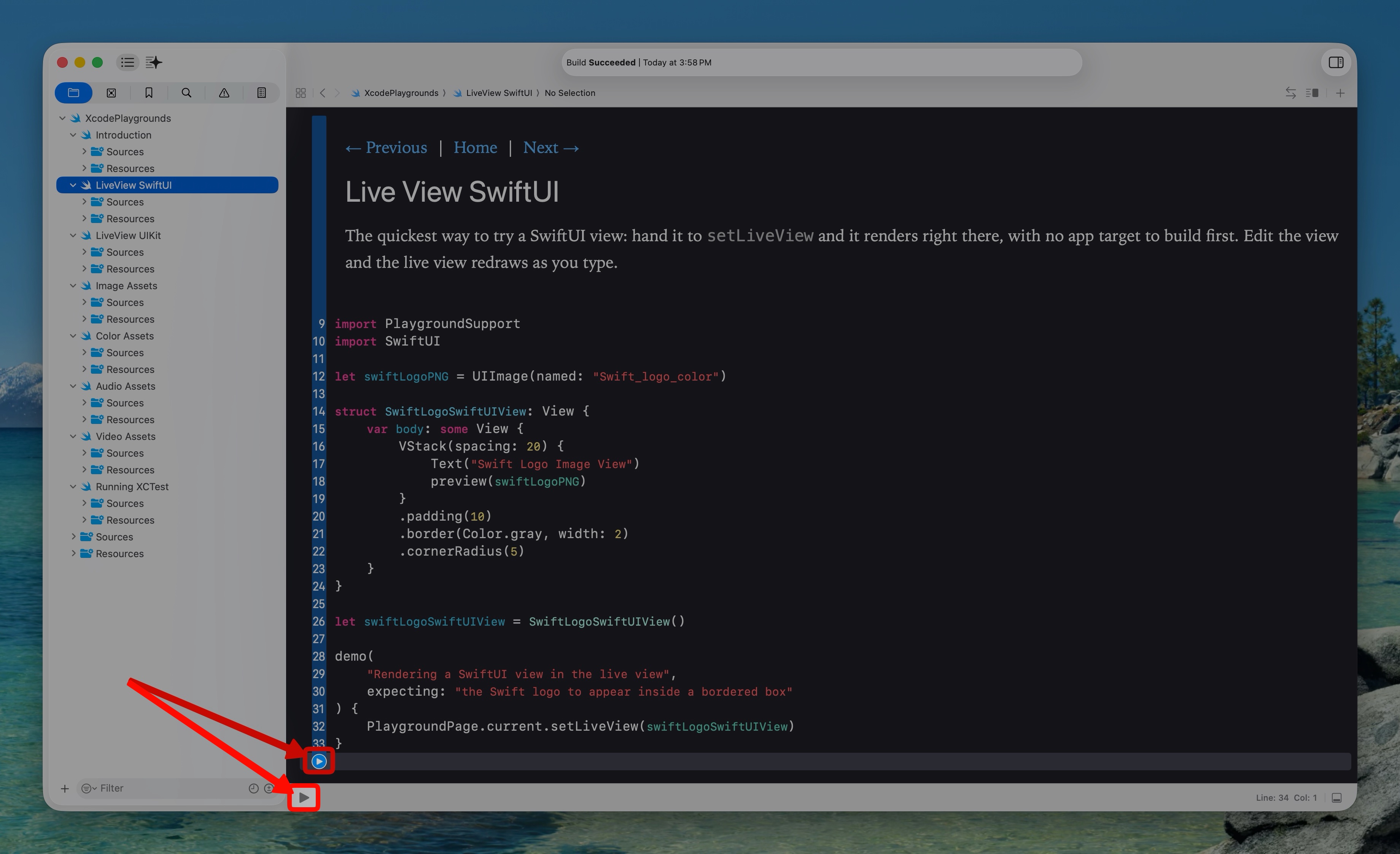Go forward with the jump bar arrow
The image size is (1400, 854).
click(x=337, y=93)
